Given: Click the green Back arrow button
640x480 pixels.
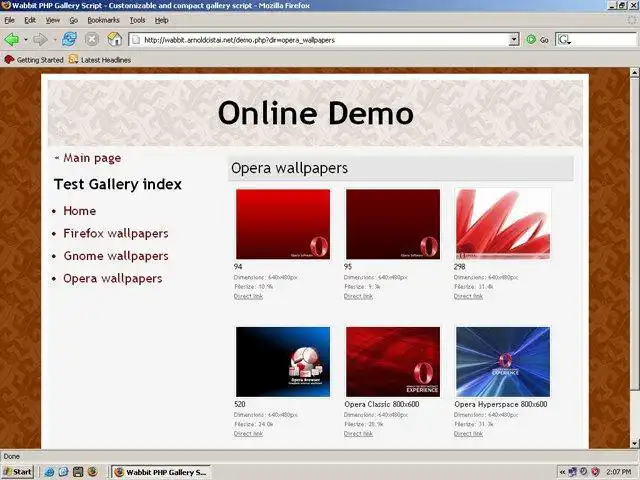Looking at the screenshot, I should tap(12, 40).
